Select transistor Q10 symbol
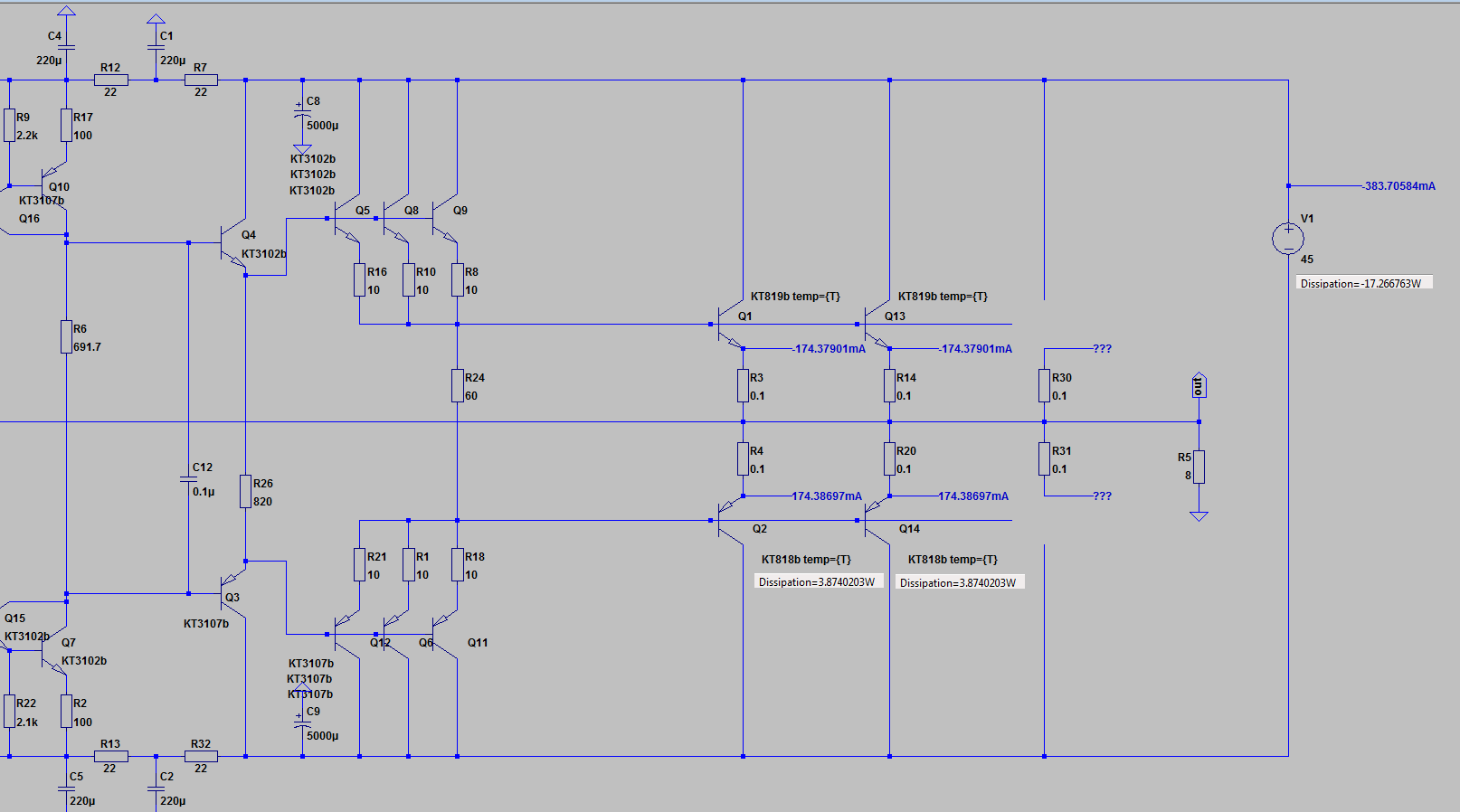Viewport: 1460px width, 812px height. (x=54, y=185)
